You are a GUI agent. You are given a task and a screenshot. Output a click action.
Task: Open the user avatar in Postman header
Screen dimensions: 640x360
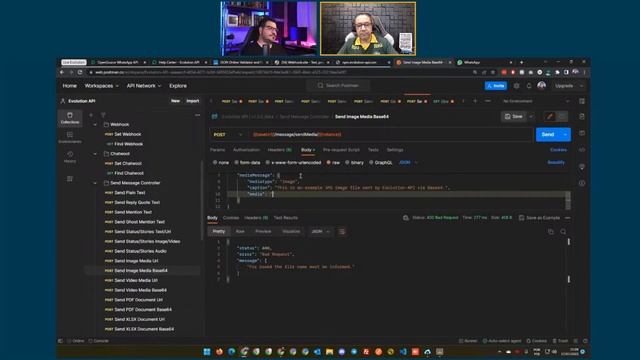[542, 86]
